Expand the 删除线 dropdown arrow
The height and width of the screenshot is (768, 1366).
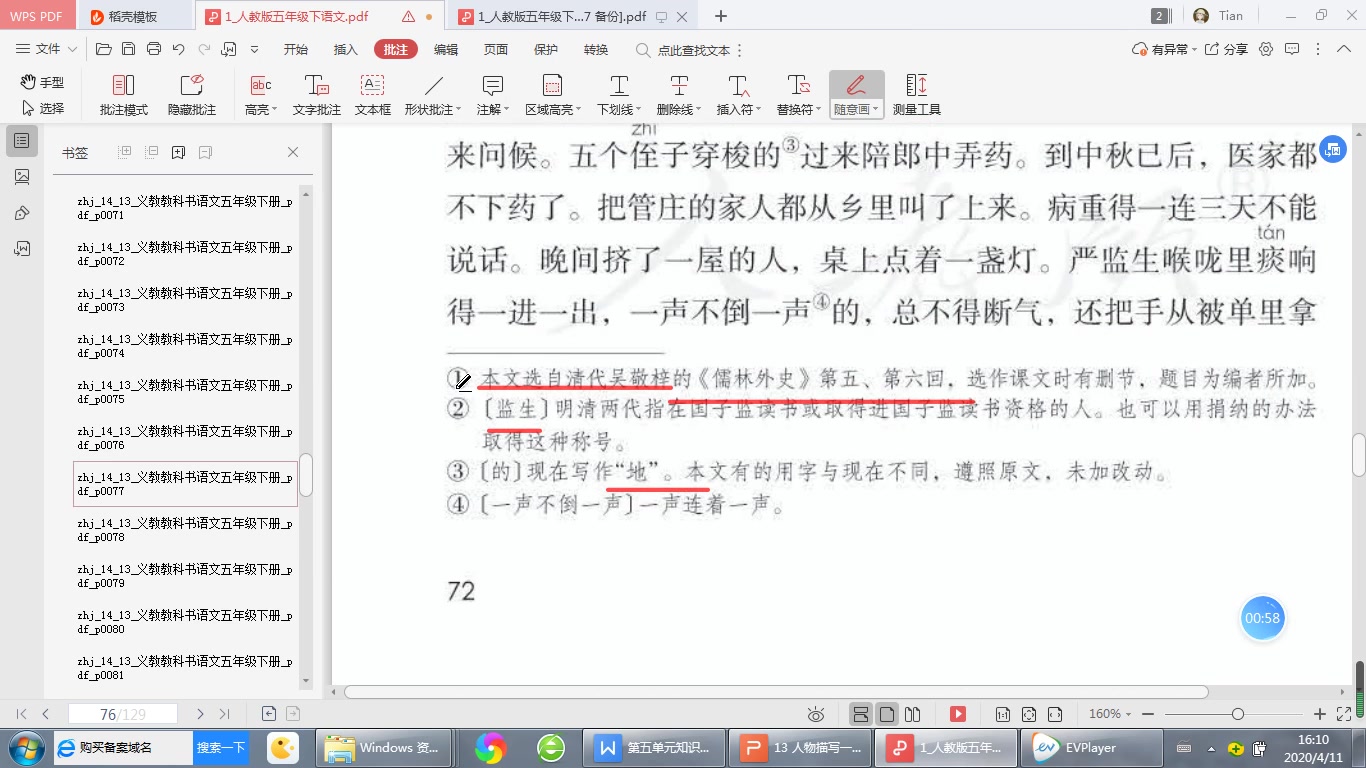coord(697,110)
